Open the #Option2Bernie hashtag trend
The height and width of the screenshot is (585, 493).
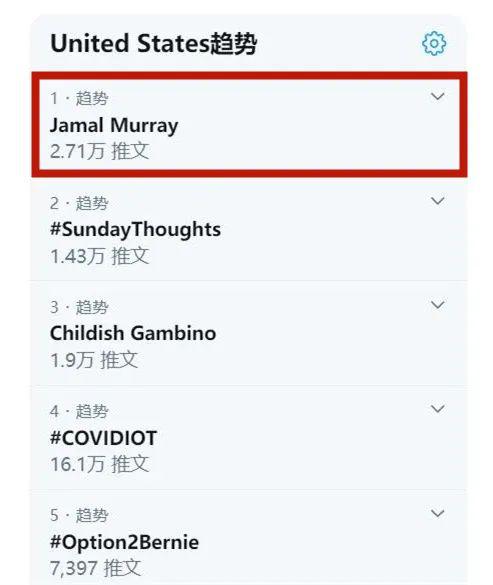pos(124,542)
